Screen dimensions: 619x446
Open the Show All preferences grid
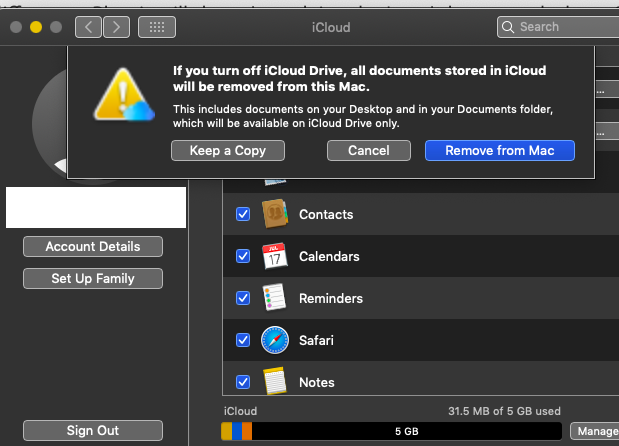[157, 27]
